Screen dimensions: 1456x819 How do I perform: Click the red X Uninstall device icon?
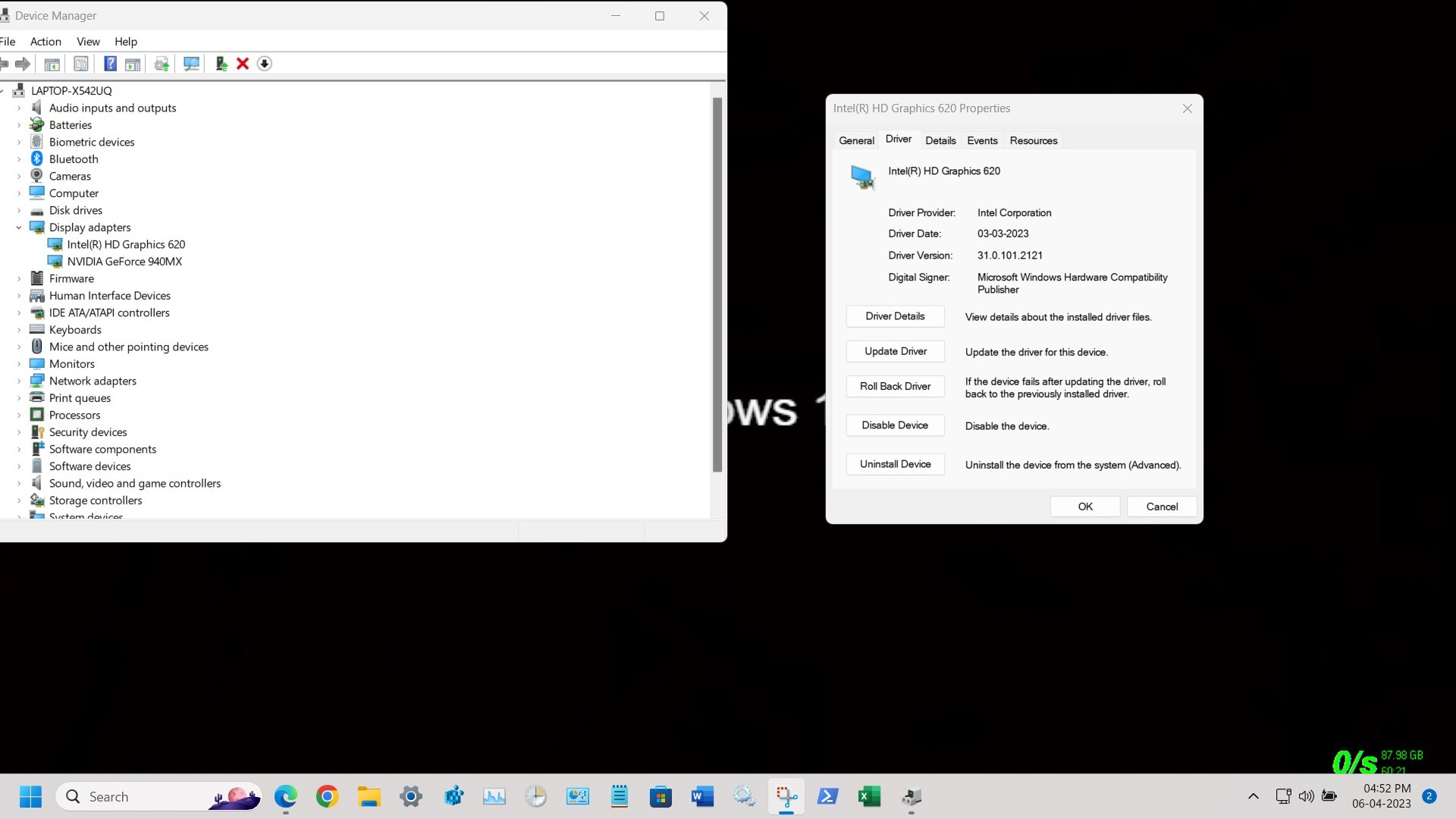coord(243,64)
